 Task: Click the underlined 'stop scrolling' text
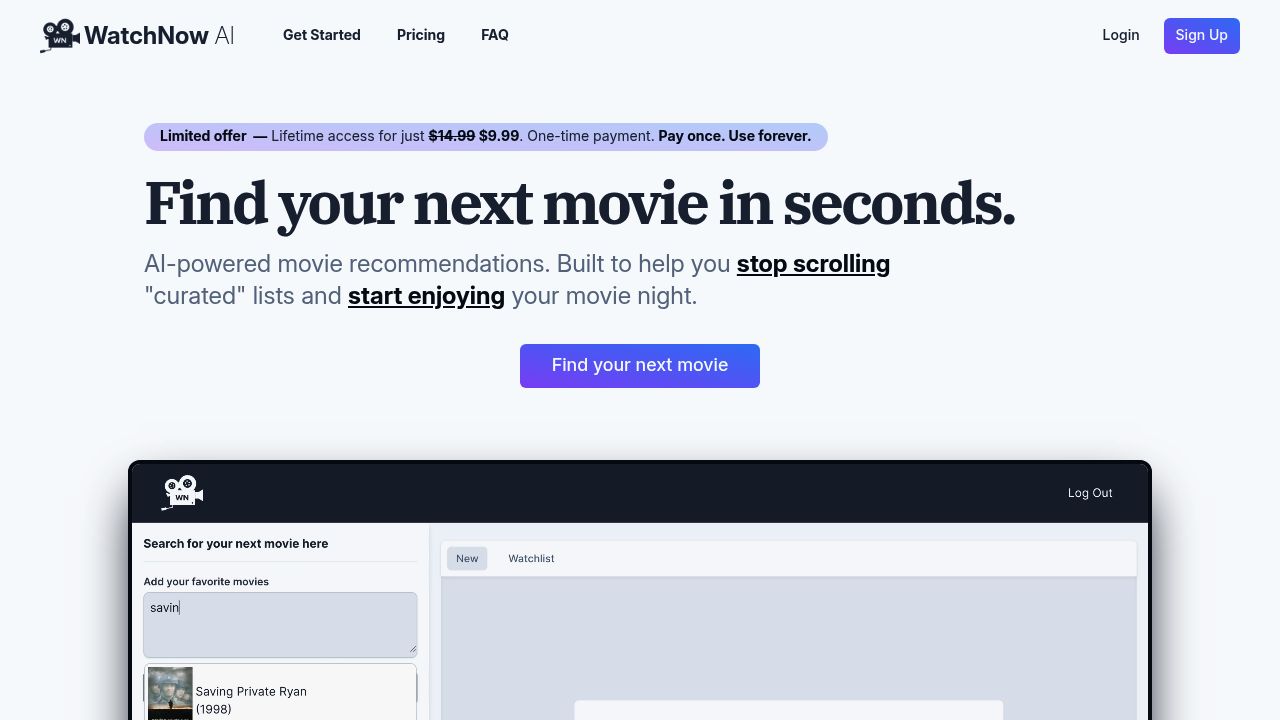813,264
